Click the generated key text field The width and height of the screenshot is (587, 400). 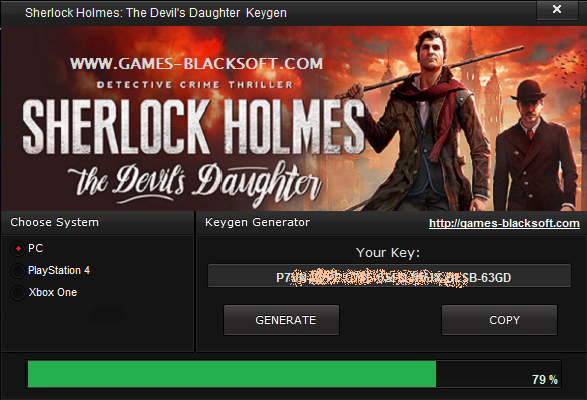(x=389, y=276)
